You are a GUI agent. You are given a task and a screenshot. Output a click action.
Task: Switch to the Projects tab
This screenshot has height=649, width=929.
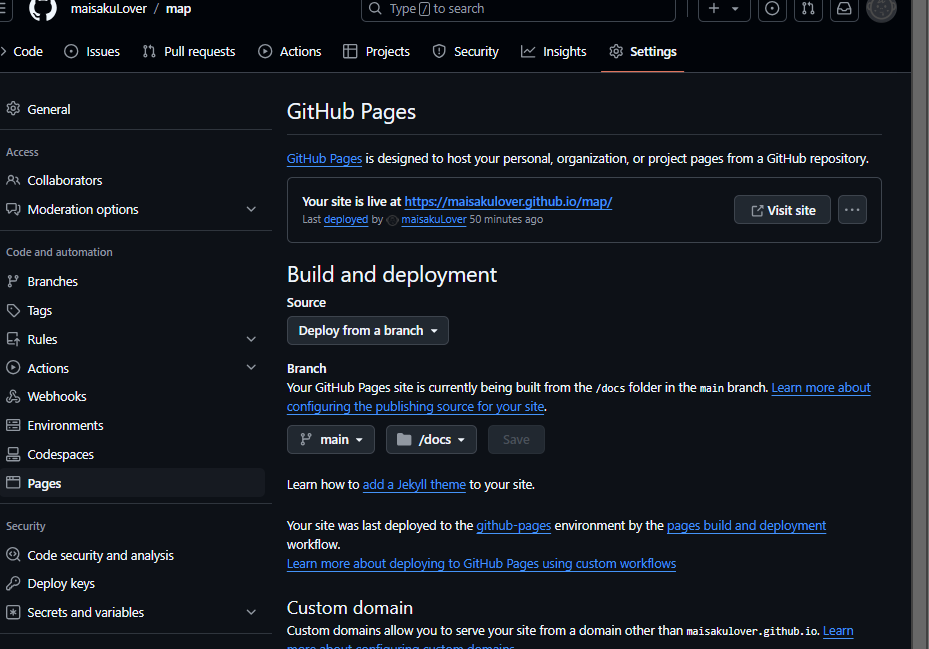coord(376,52)
